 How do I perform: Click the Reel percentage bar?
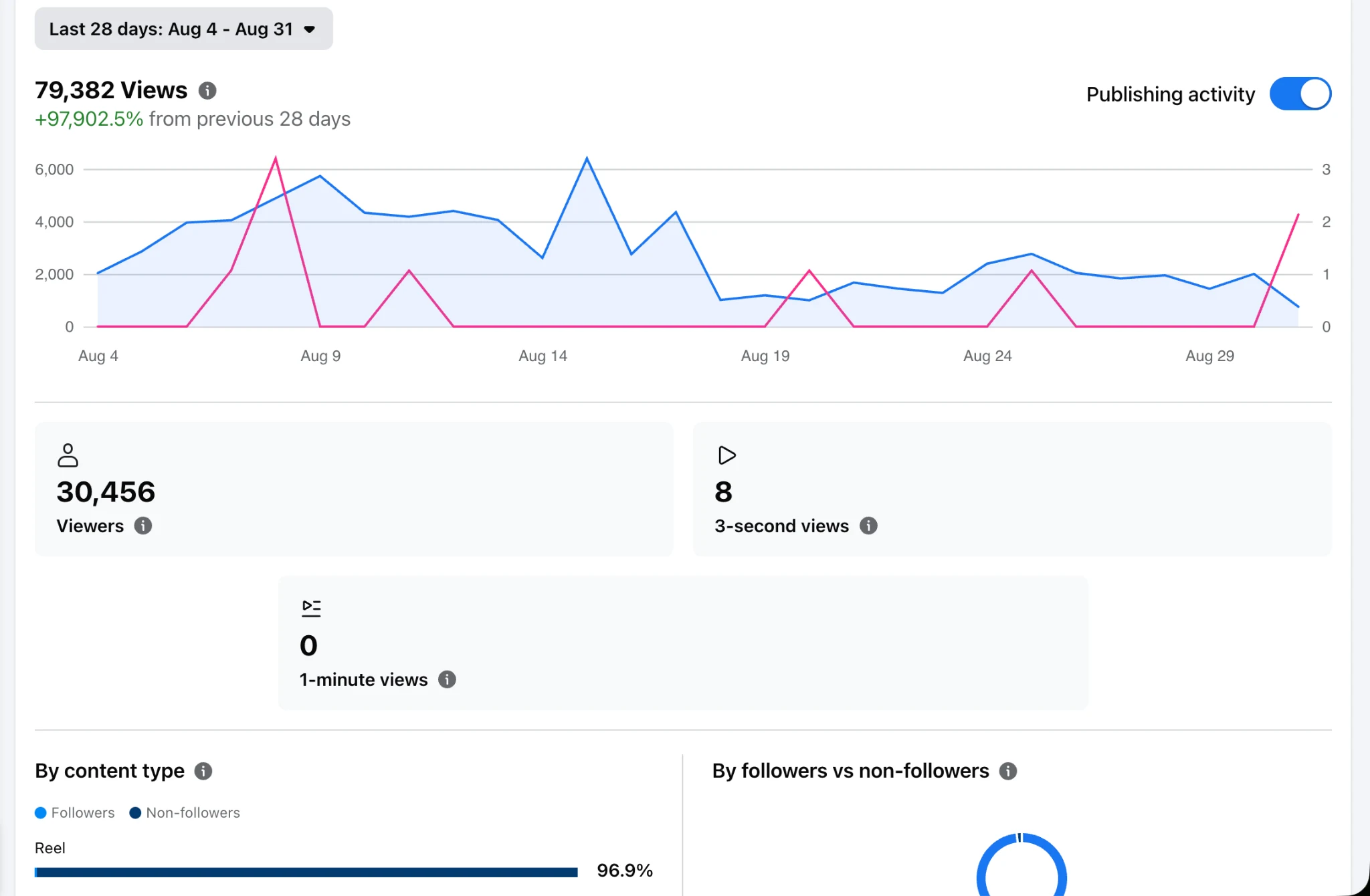pos(306,872)
